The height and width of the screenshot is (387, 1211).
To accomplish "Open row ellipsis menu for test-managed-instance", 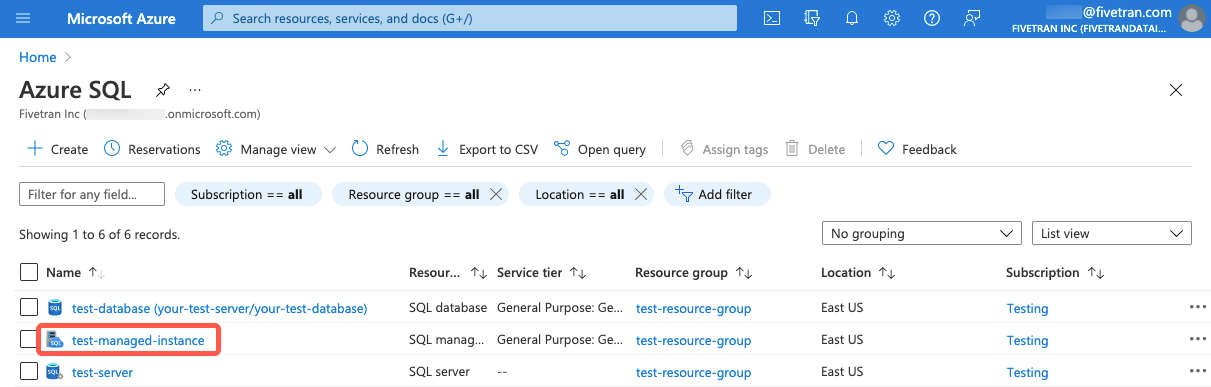I will 1197,339.
